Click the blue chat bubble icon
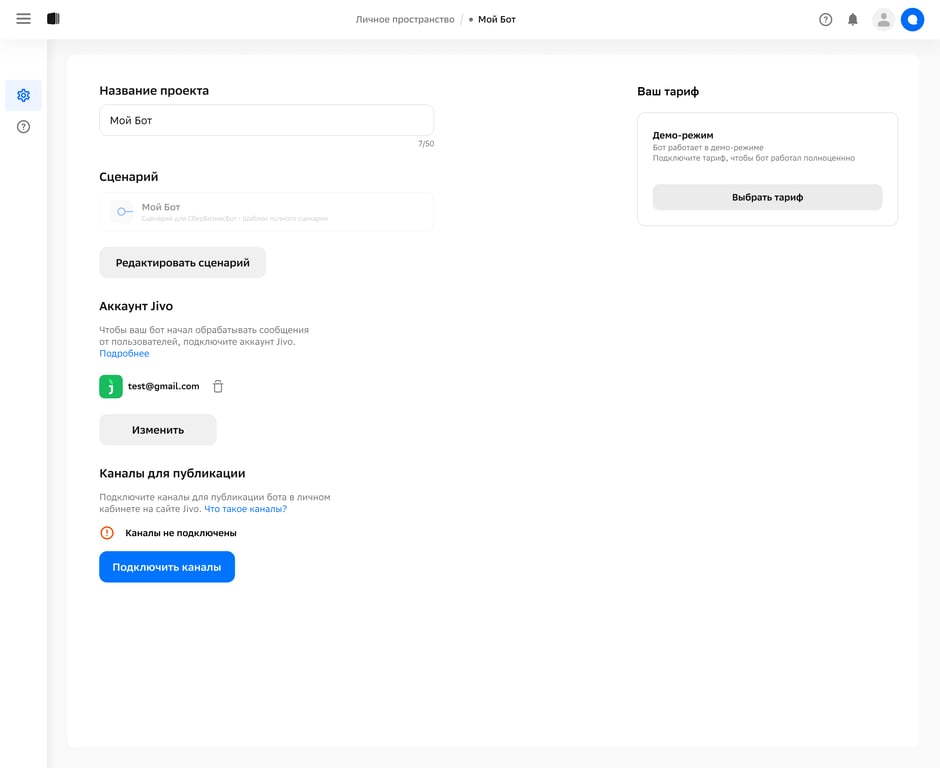 click(912, 19)
